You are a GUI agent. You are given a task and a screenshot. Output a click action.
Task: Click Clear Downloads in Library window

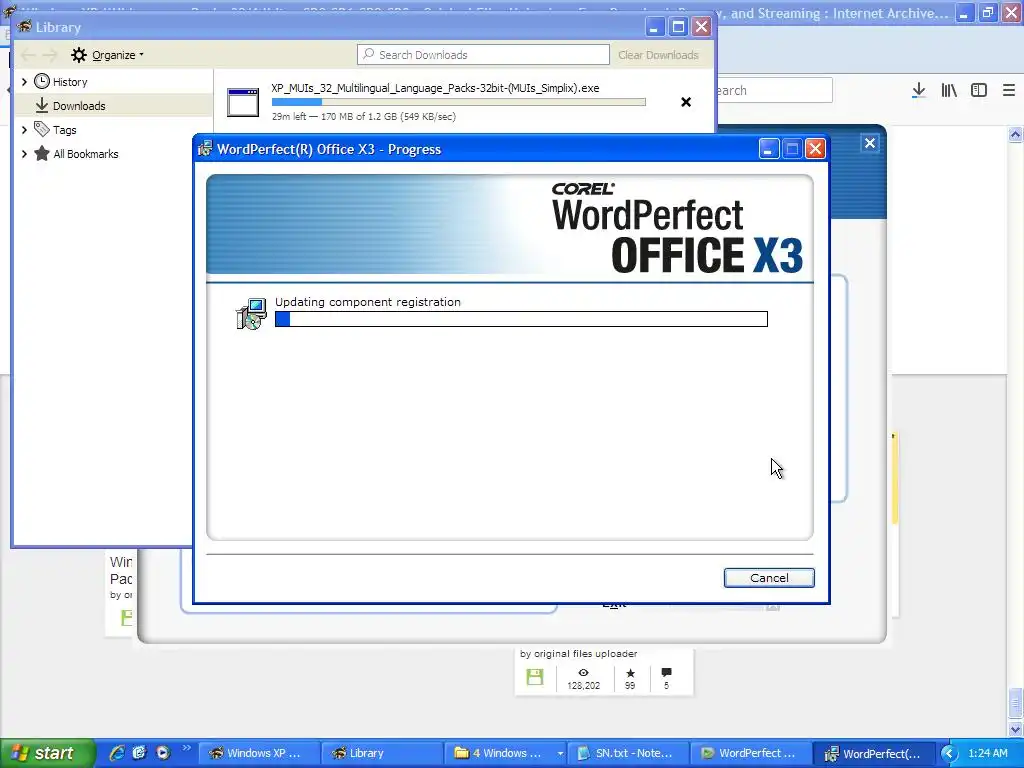[658, 55]
